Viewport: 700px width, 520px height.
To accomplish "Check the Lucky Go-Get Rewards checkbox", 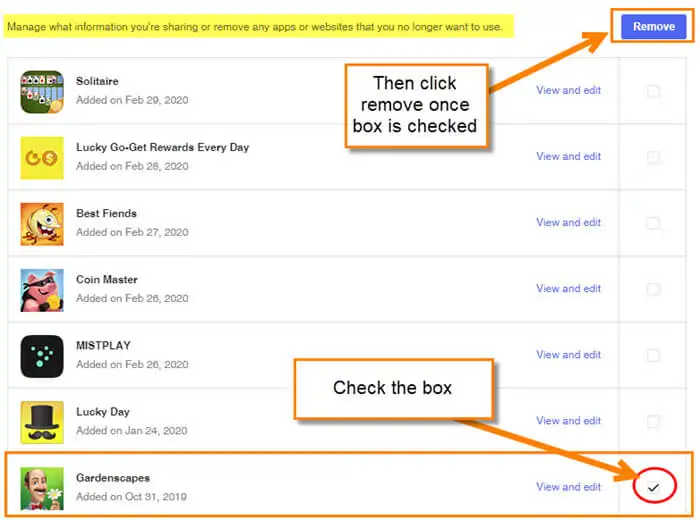I will pyautogui.click(x=653, y=157).
